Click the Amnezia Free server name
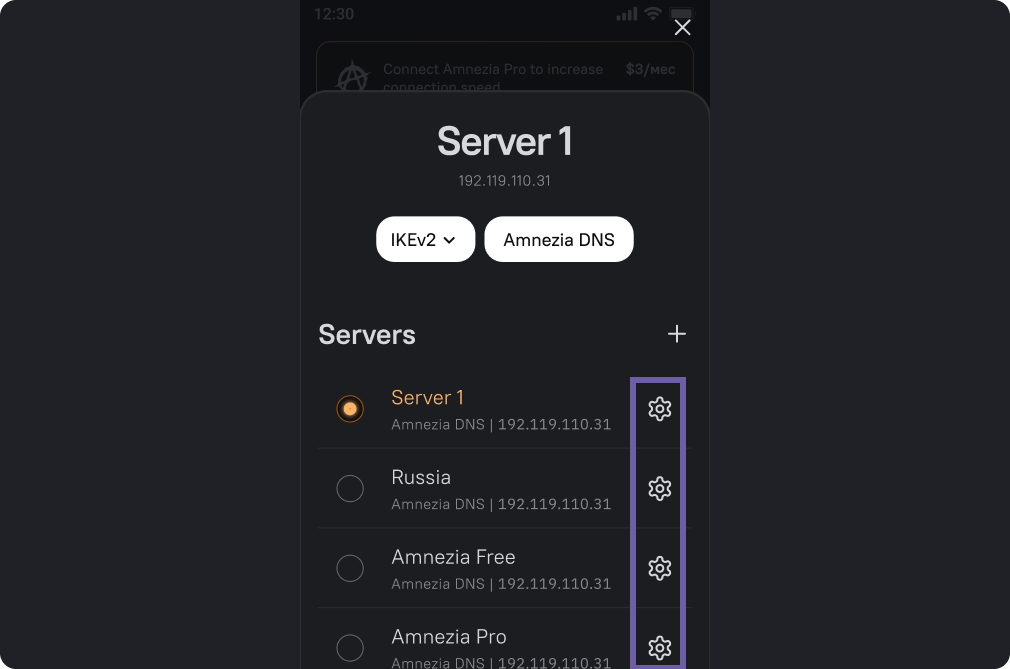 coord(453,557)
